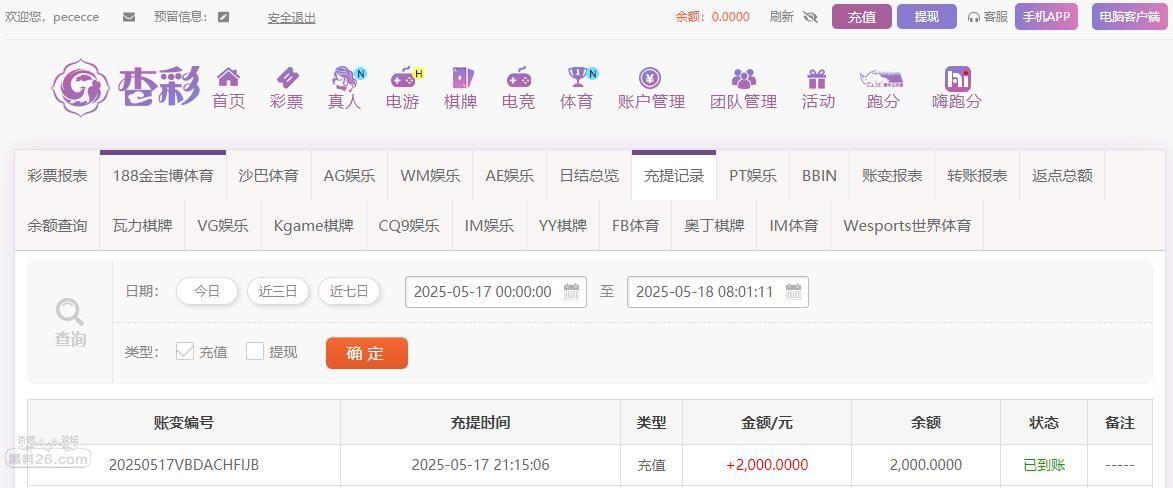Switch to the 彩票报表 tab
This screenshot has width=1173, height=488.
click(x=57, y=176)
